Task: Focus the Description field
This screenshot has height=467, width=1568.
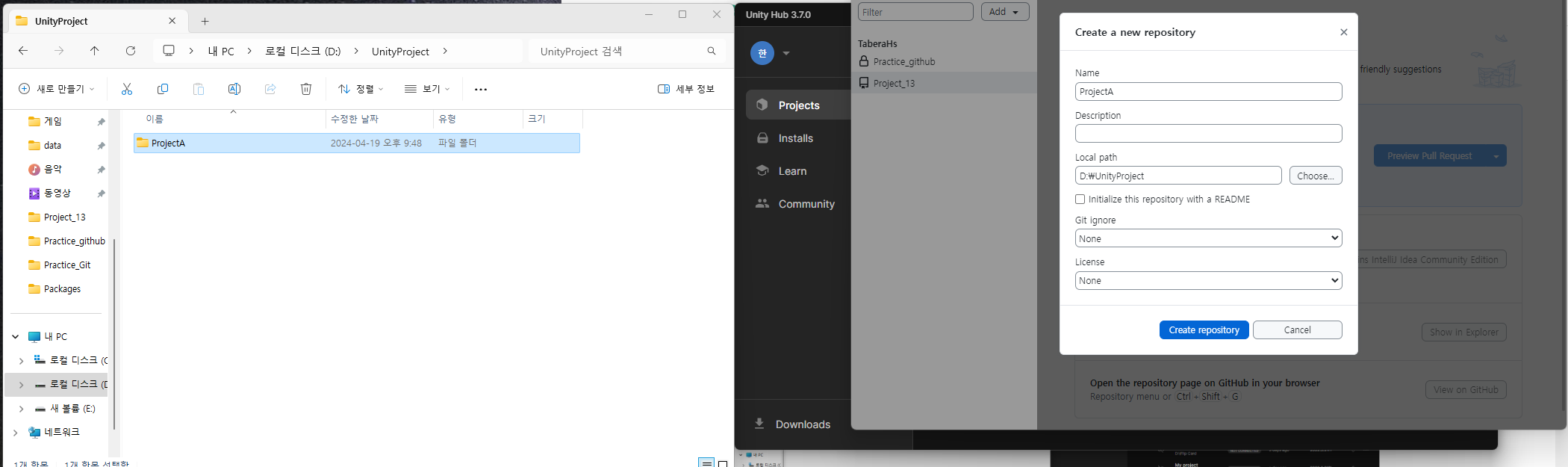Action: (x=1208, y=133)
